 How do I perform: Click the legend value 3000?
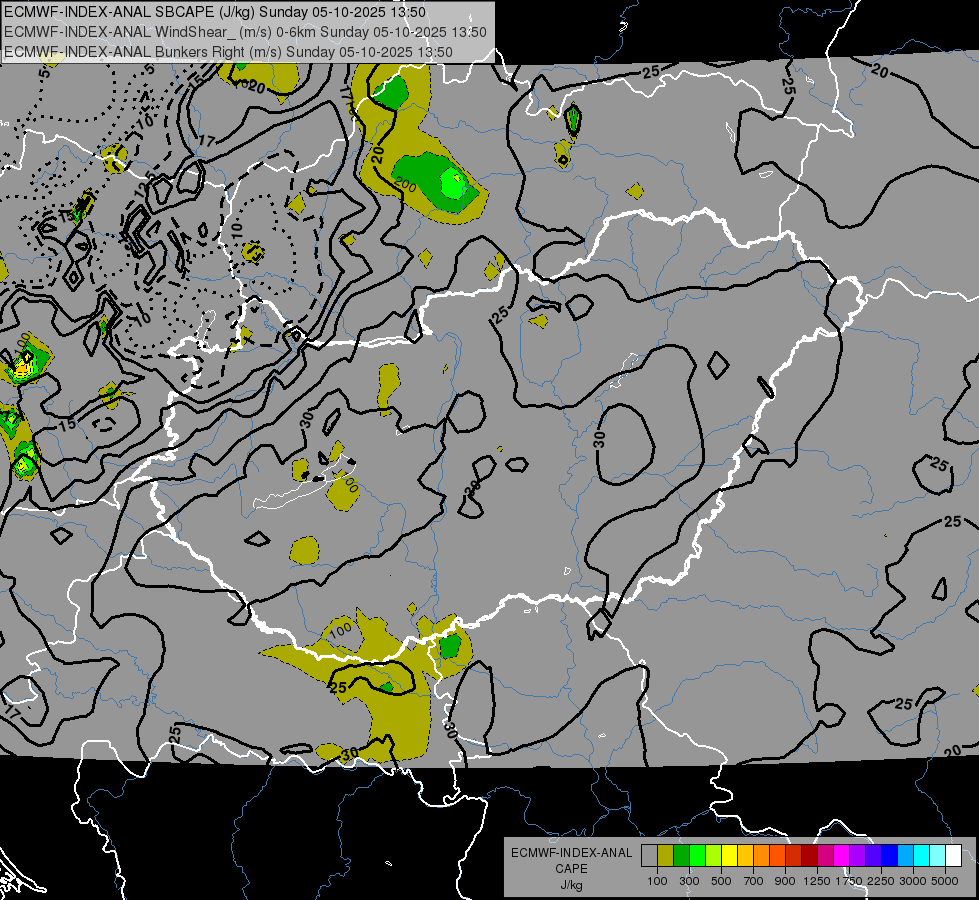coord(913,881)
